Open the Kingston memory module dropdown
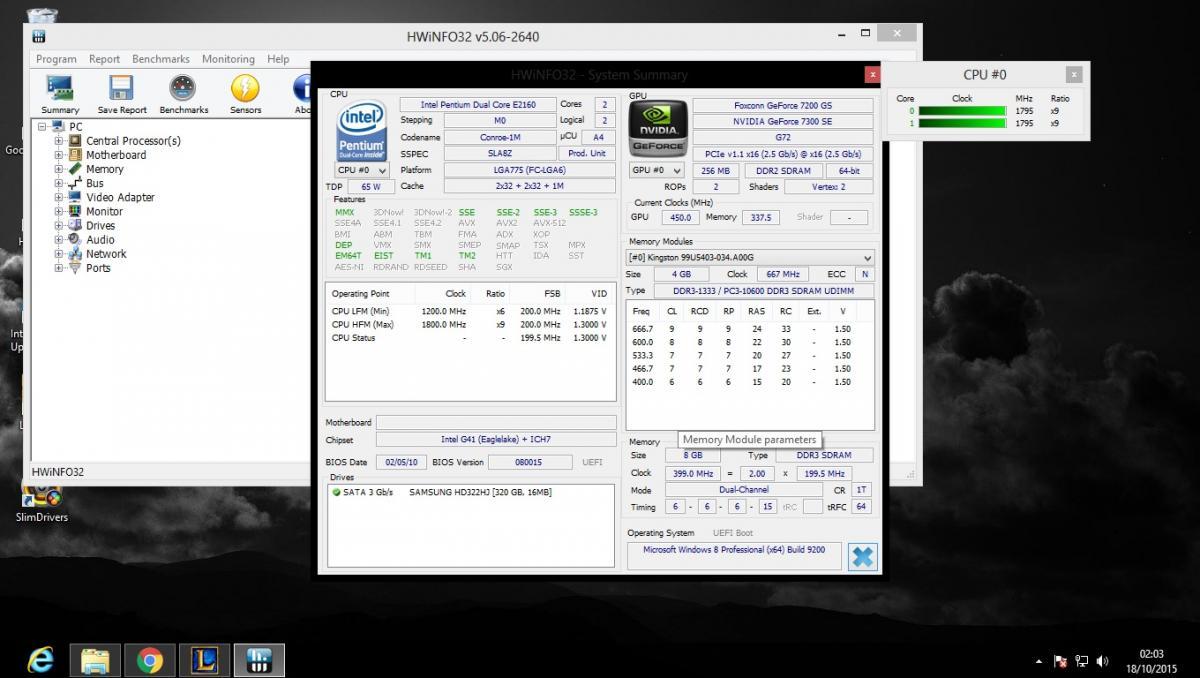The width and height of the screenshot is (1200, 678). [x=750, y=257]
